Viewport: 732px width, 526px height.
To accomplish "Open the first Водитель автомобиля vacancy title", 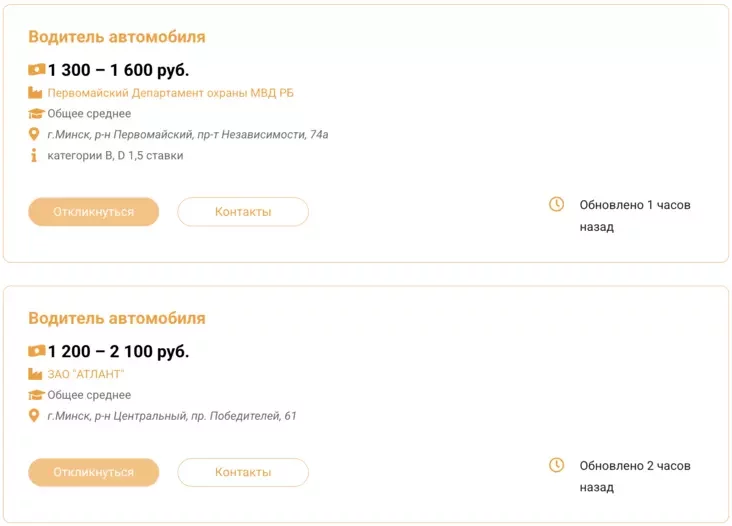I will click(117, 37).
